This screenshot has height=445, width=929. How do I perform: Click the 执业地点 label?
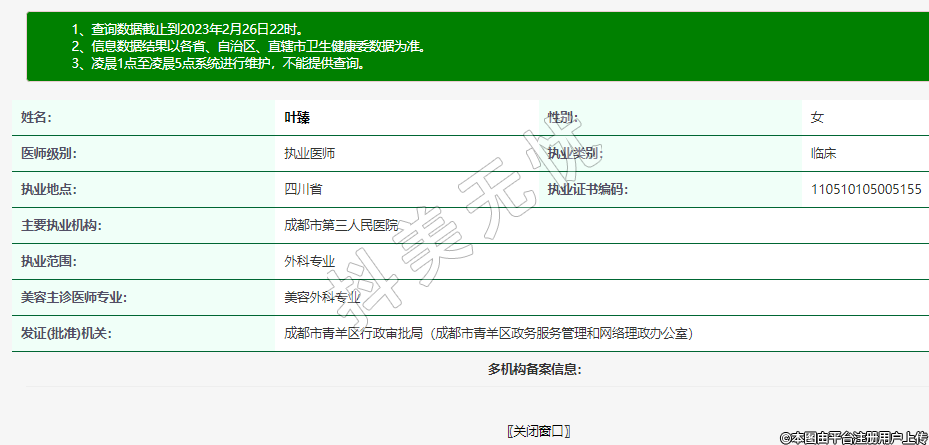coord(49,189)
